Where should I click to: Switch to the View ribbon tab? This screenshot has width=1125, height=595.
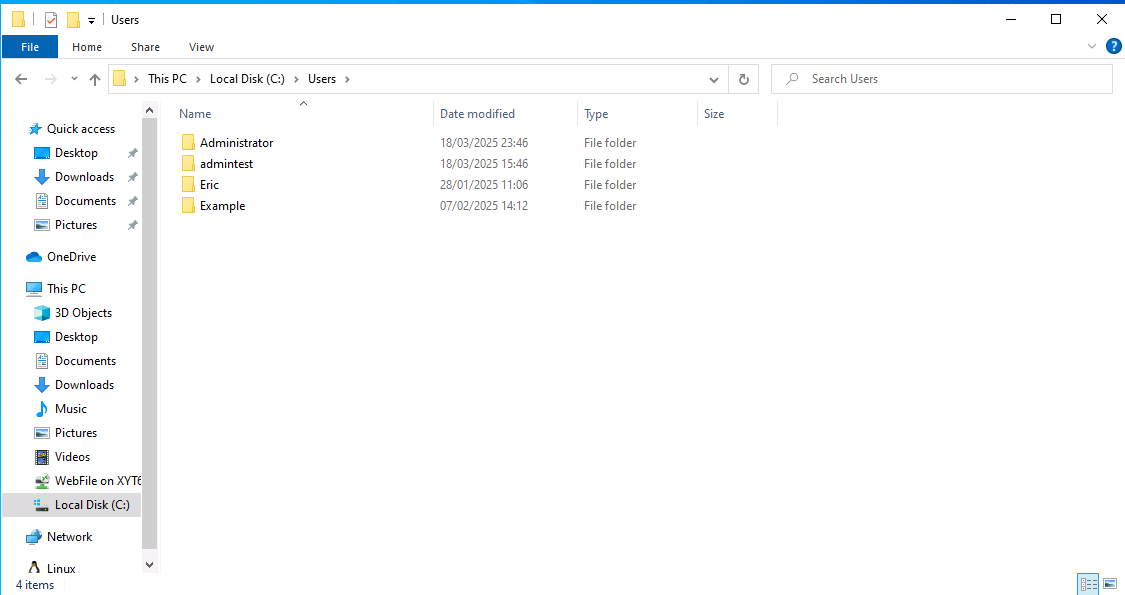(201, 47)
